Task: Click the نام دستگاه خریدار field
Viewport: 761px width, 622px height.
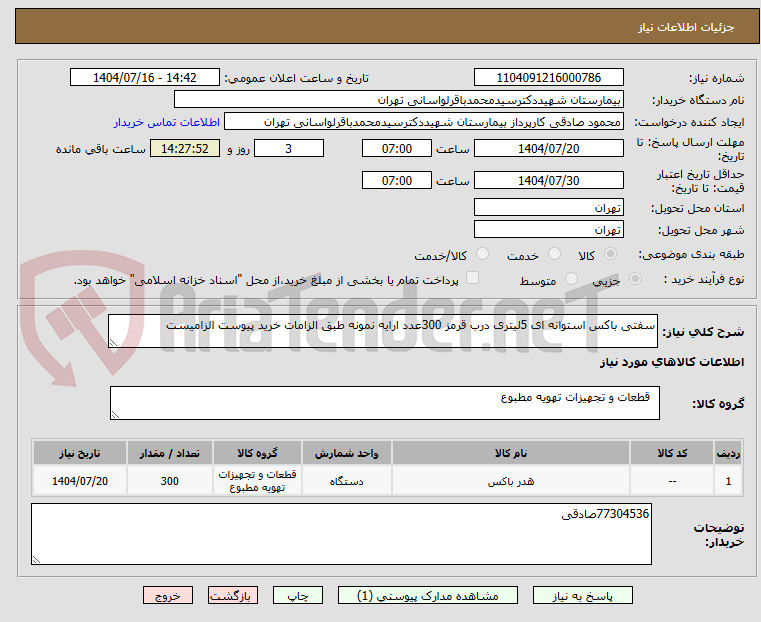Action: click(398, 100)
